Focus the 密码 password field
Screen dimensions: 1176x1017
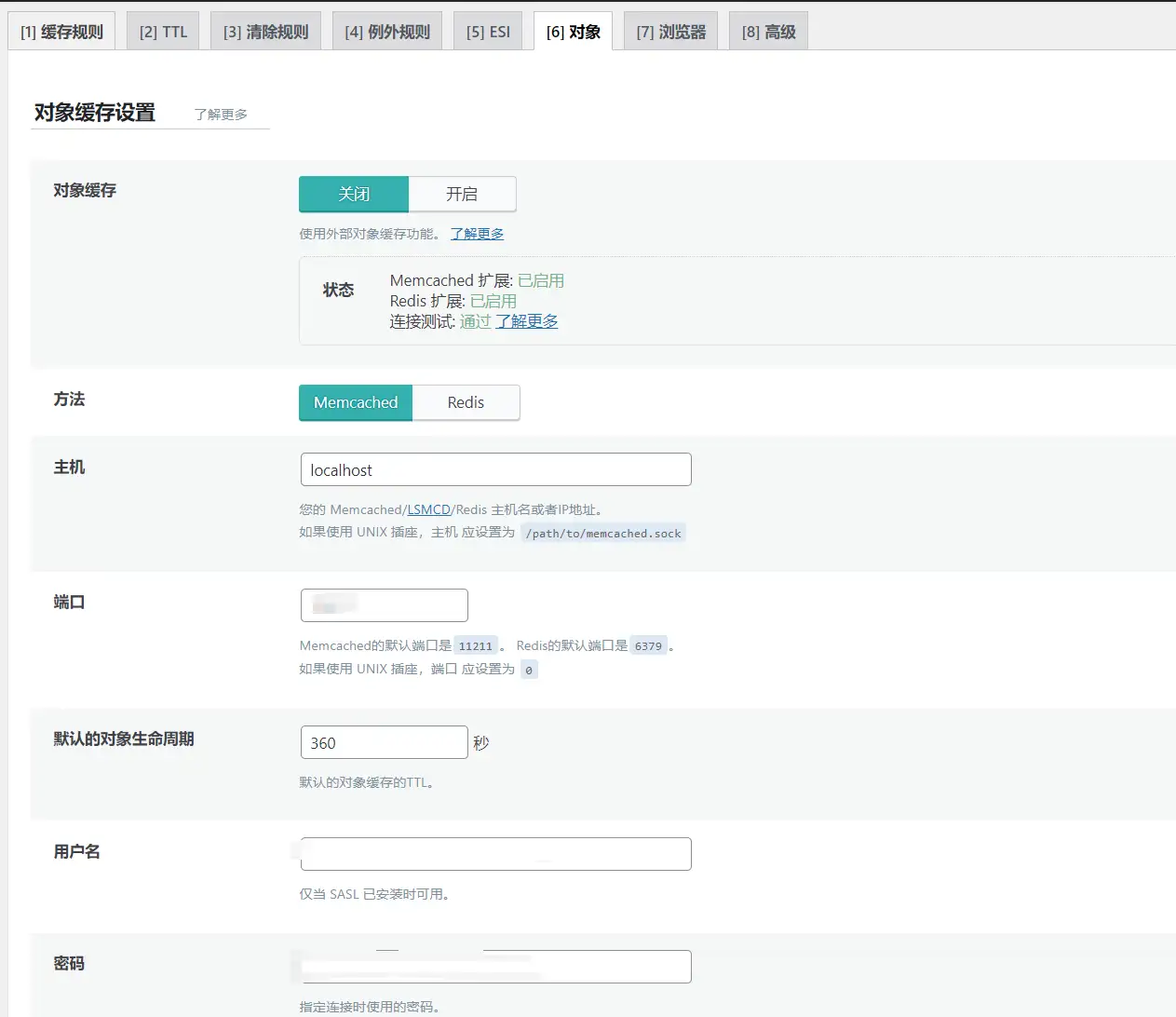pyautogui.click(x=495, y=967)
